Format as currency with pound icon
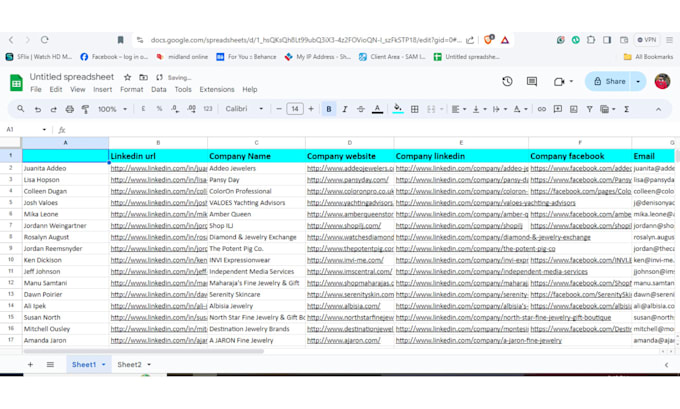680x409 pixels. point(143,109)
